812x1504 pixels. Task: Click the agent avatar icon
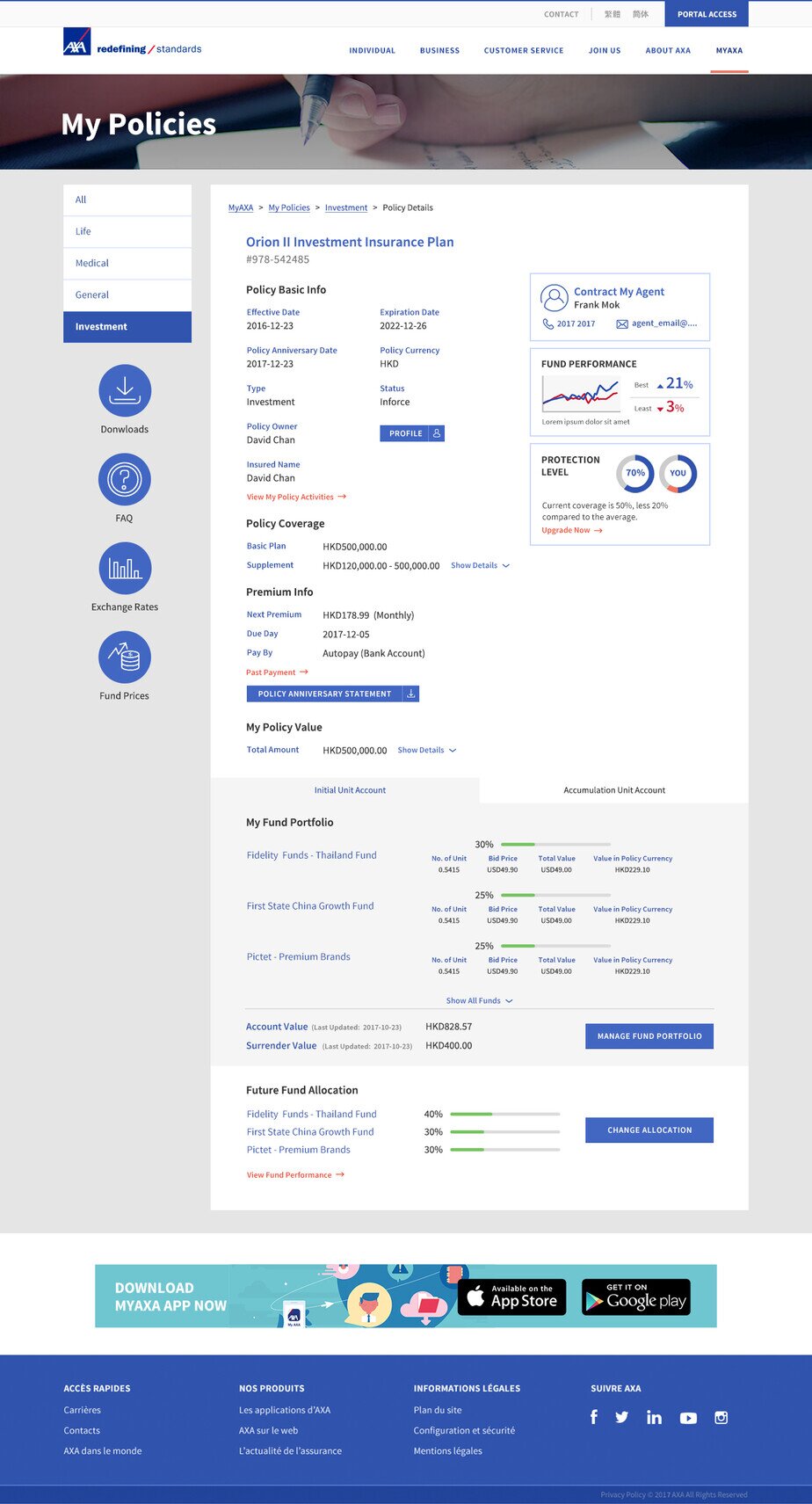pyautogui.click(x=555, y=298)
